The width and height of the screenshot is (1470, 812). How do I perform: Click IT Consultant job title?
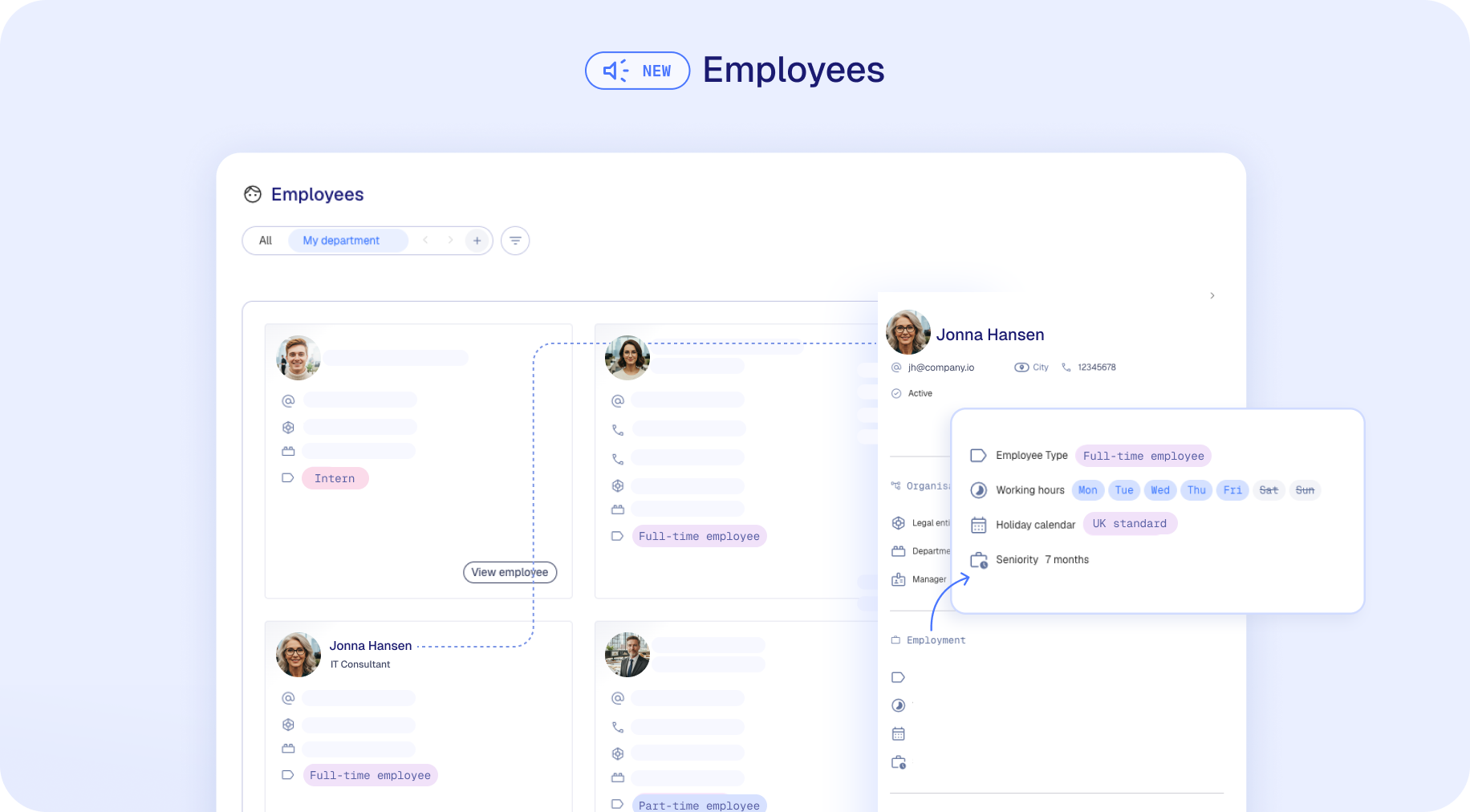360,664
